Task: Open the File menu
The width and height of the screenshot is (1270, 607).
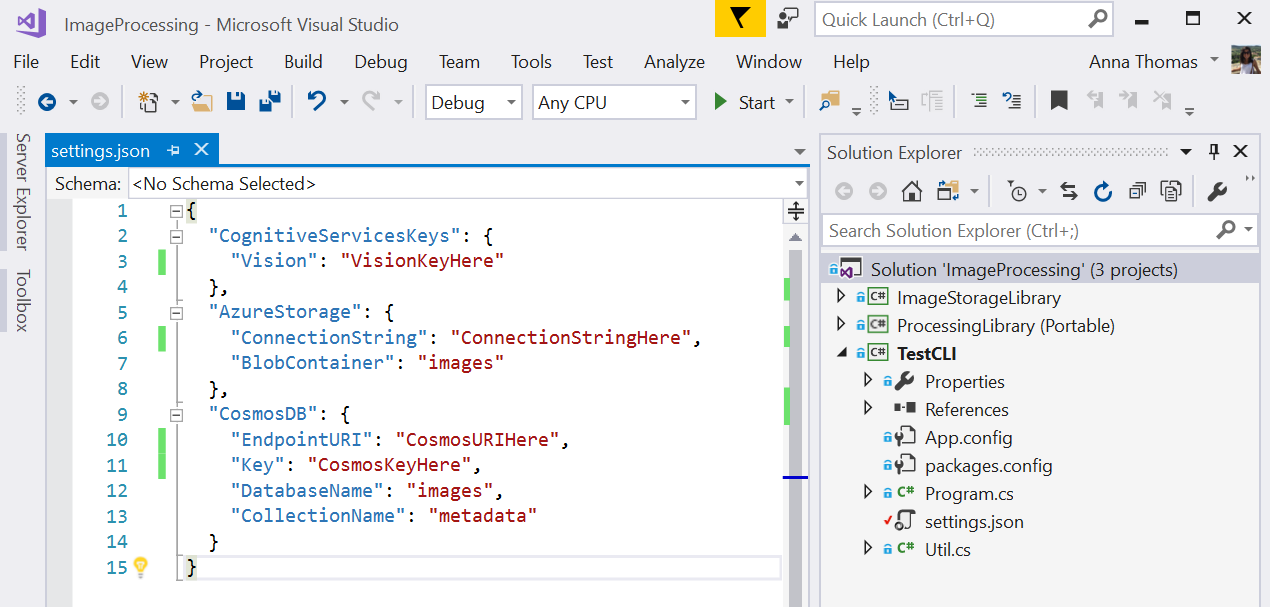Action: (x=26, y=61)
